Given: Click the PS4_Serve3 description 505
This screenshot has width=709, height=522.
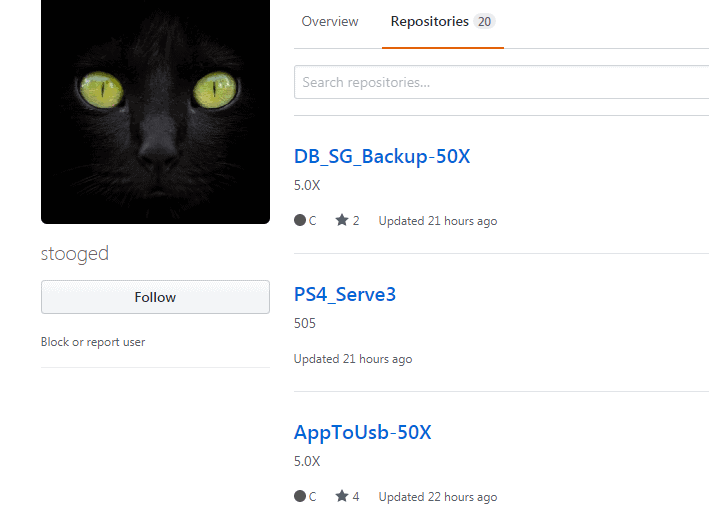Looking at the screenshot, I should tap(305, 323).
